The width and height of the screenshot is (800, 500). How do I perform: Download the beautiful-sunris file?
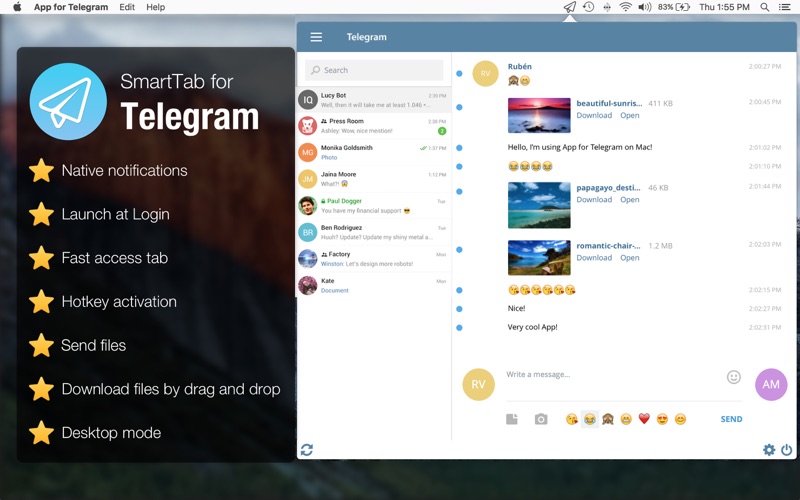coord(594,115)
